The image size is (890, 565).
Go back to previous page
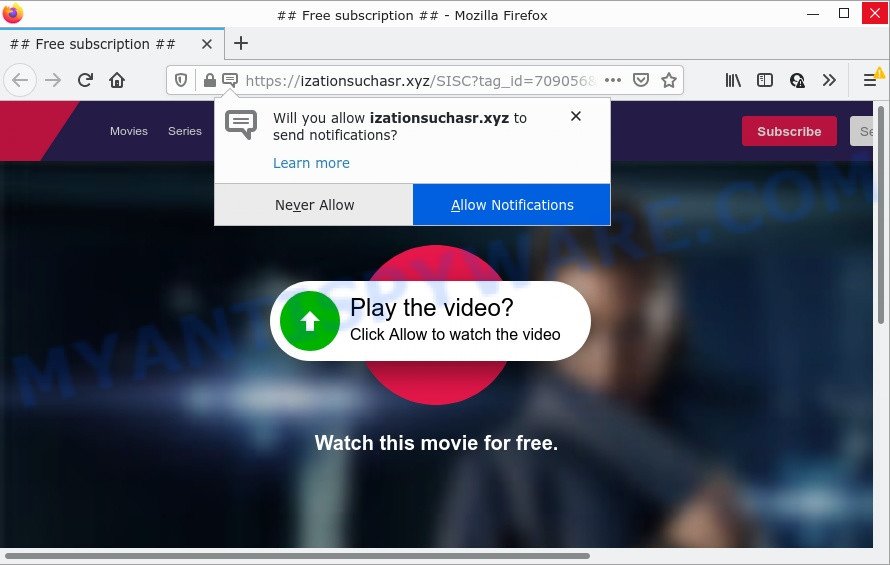pyautogui.click(x=20, y=80)
